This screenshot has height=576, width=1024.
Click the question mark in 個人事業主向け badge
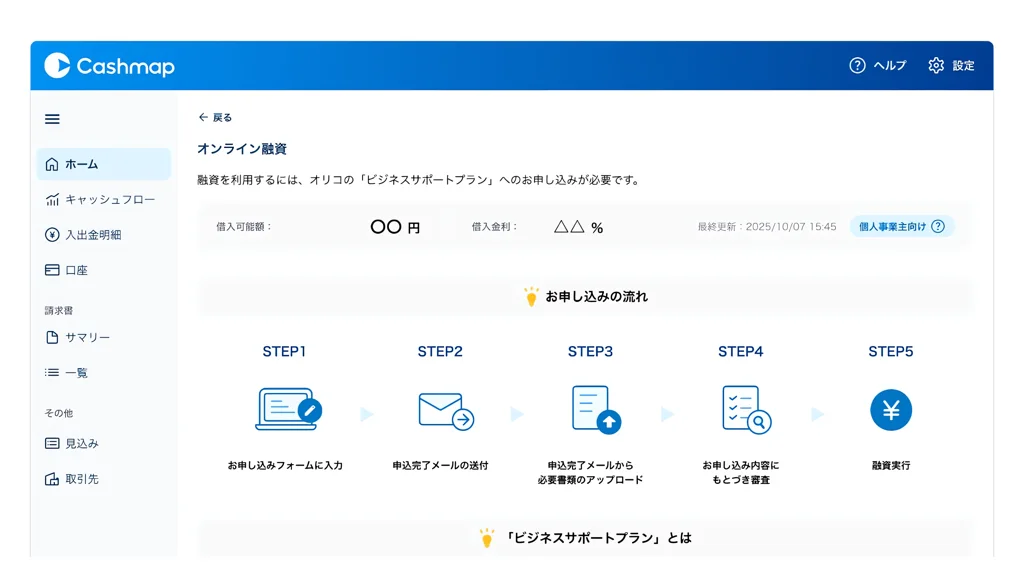pyautogui.click(x=938, y=227)
